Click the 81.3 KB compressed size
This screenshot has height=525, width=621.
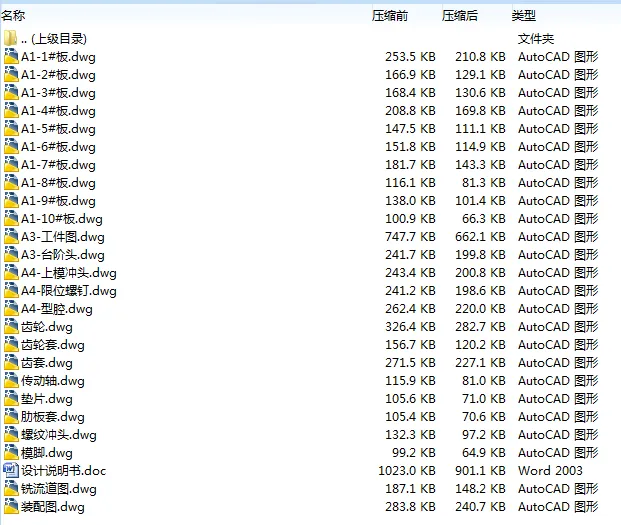(484, 183)
